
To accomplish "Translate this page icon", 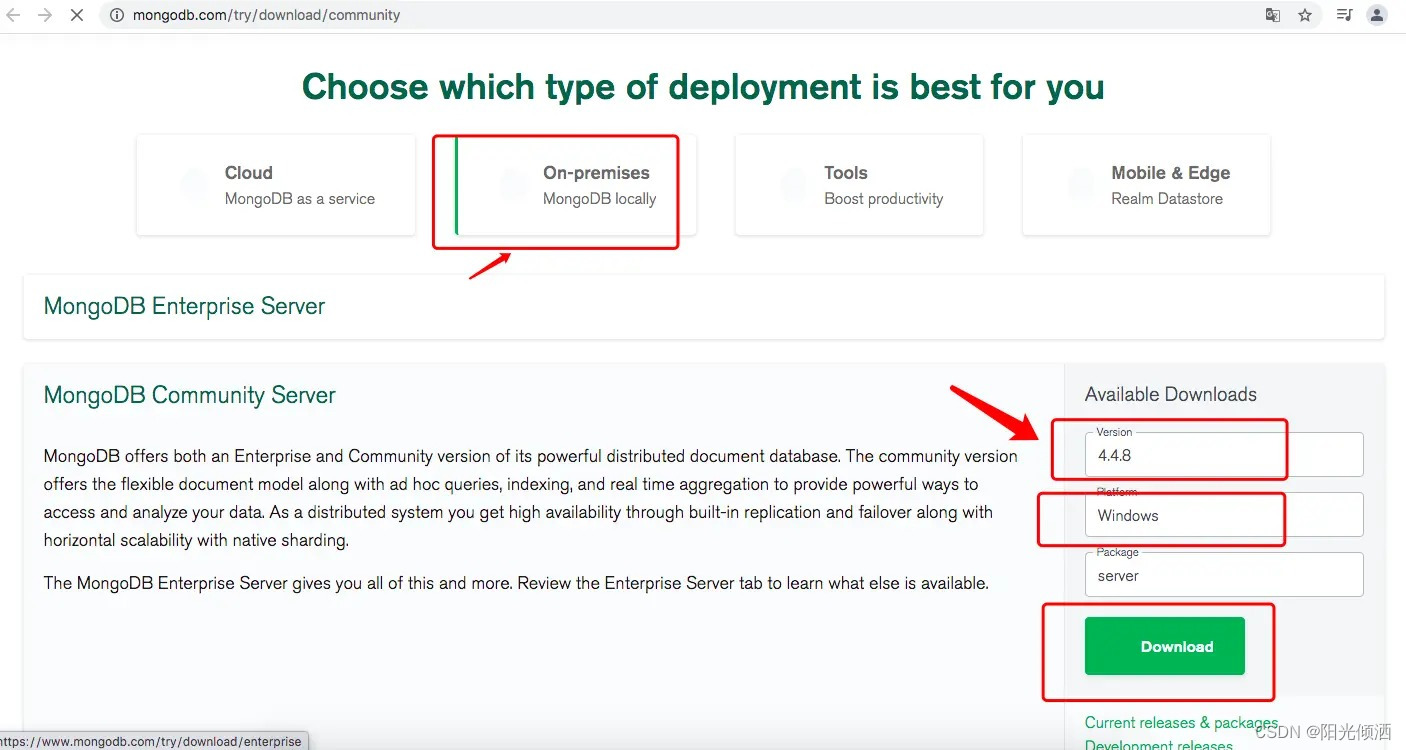I will [1273, 15].
